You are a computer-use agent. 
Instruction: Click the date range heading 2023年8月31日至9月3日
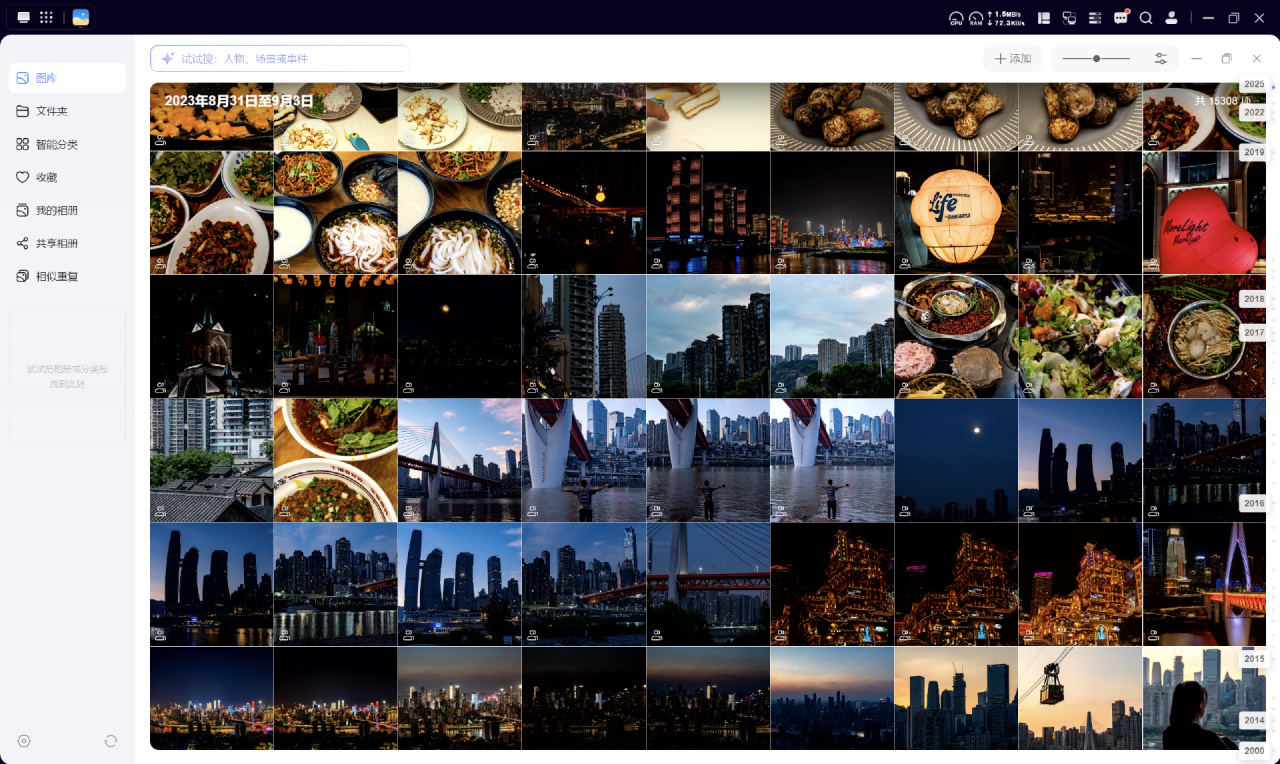click(239, 101)
